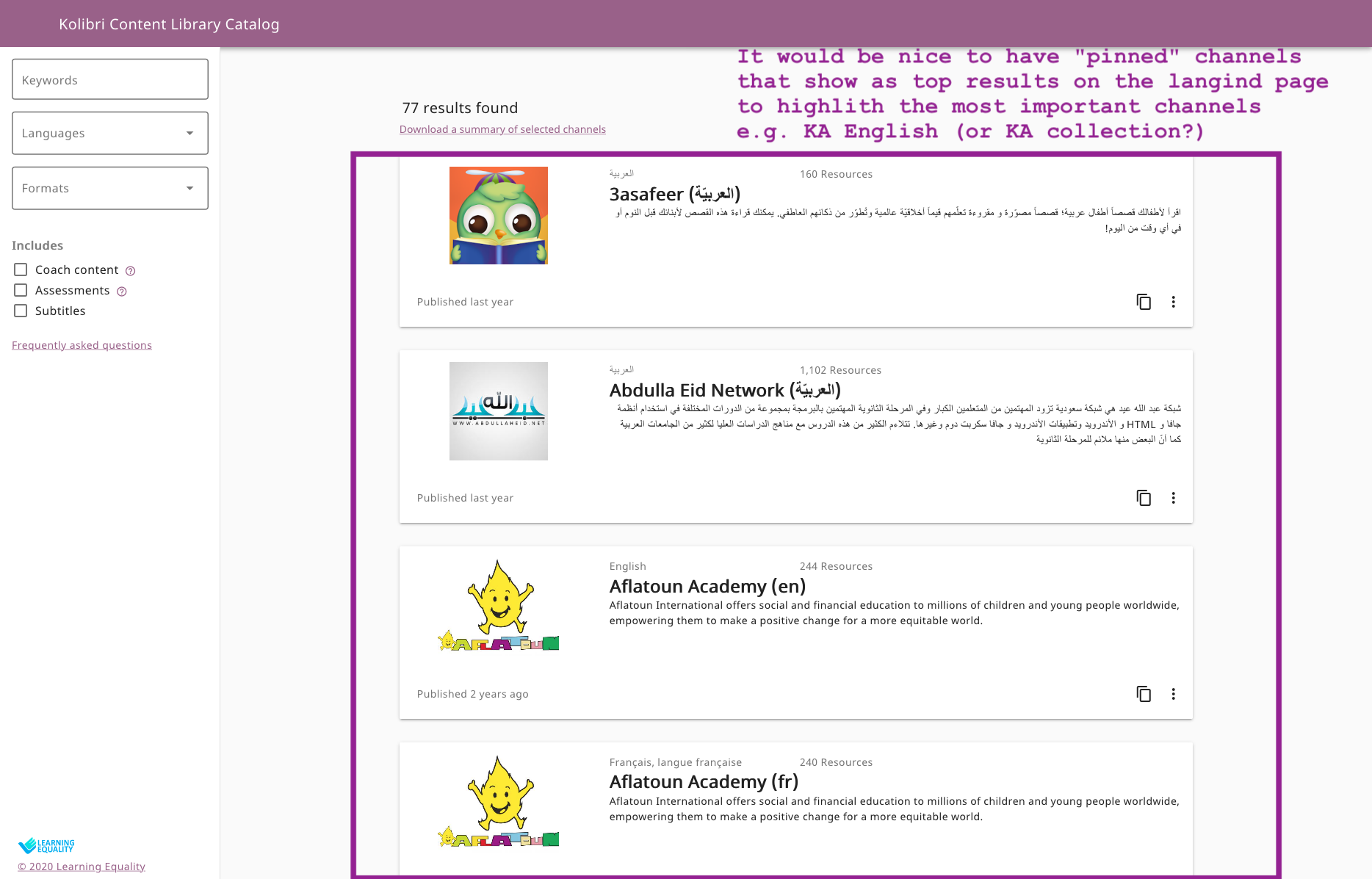Viewport: 1372px width, 879px height.
Task: Click the English language label
Action: (x=627, y=566)
